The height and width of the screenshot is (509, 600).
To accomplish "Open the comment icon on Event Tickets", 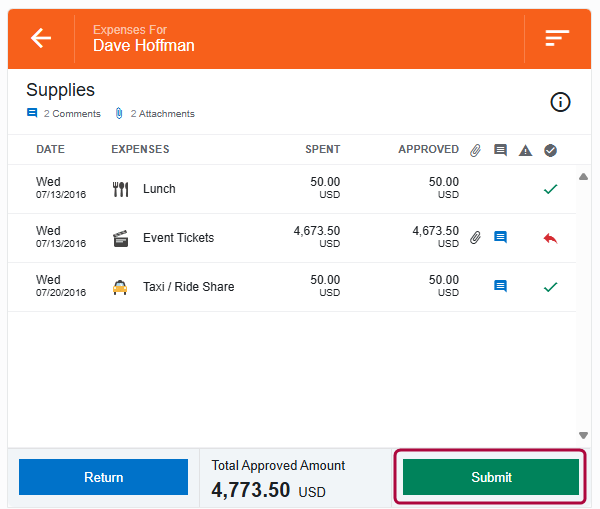I will pyautogui.click(x=501, y=238).
